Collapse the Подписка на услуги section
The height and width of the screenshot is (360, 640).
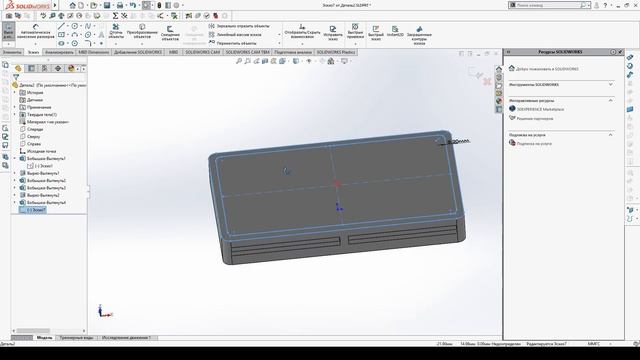pos(611,134)
